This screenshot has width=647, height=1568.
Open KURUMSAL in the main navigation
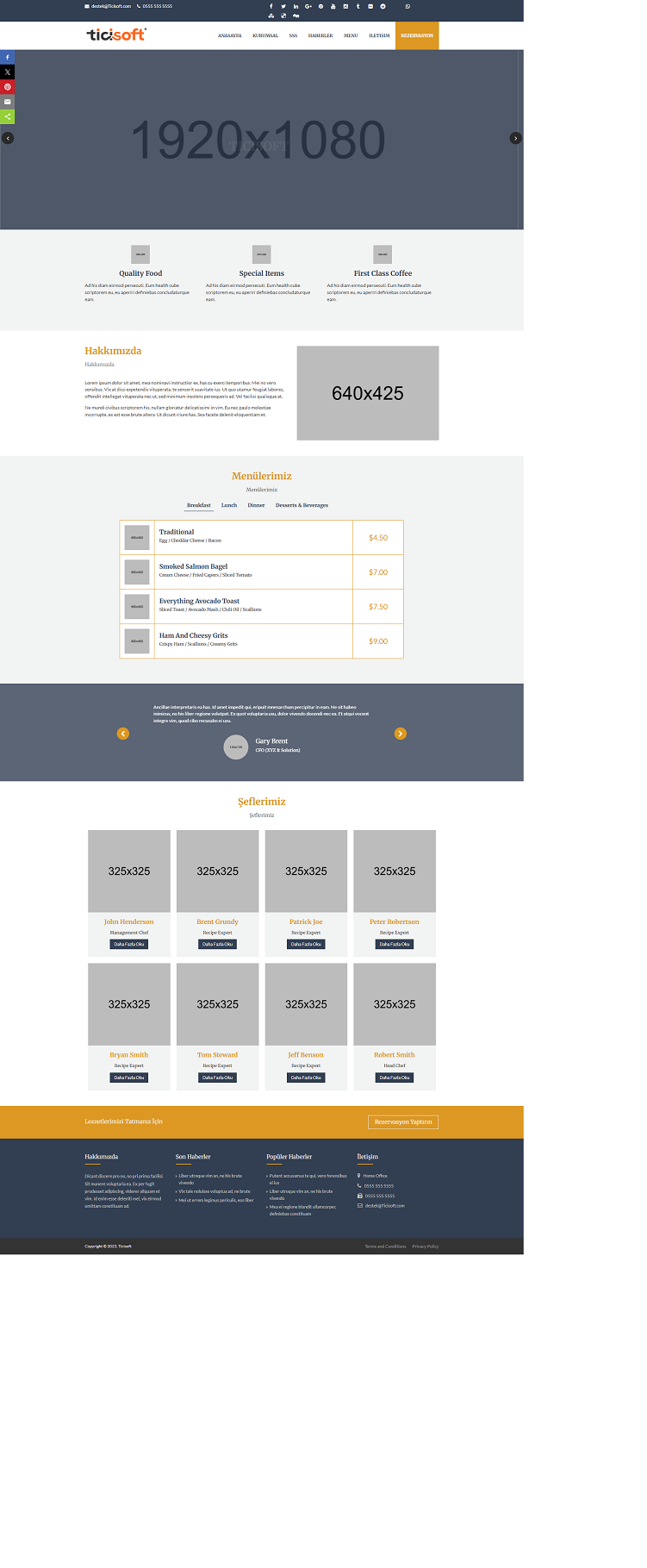tap(265, 36)
